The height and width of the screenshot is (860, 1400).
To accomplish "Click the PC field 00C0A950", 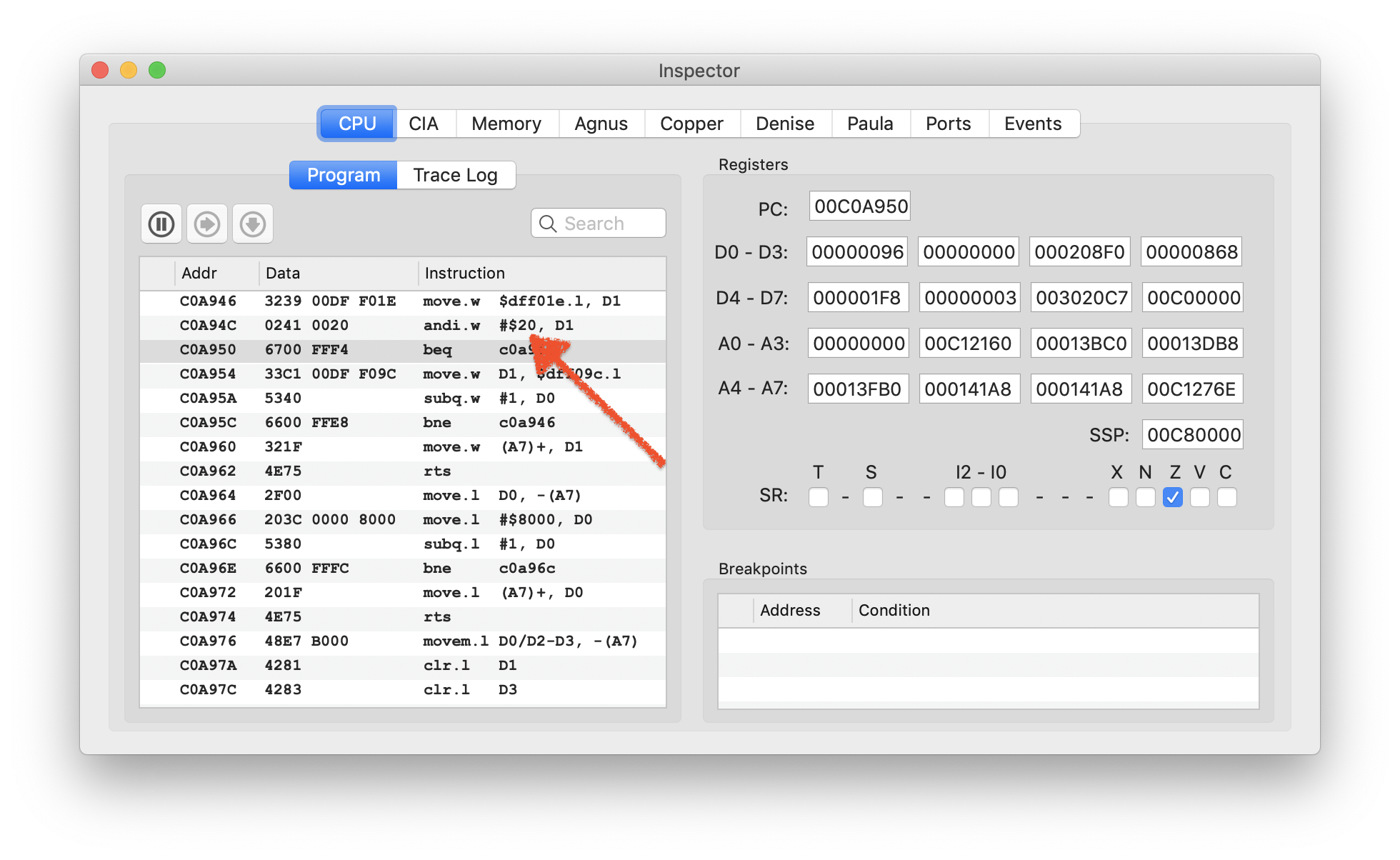I will (860, 206).
